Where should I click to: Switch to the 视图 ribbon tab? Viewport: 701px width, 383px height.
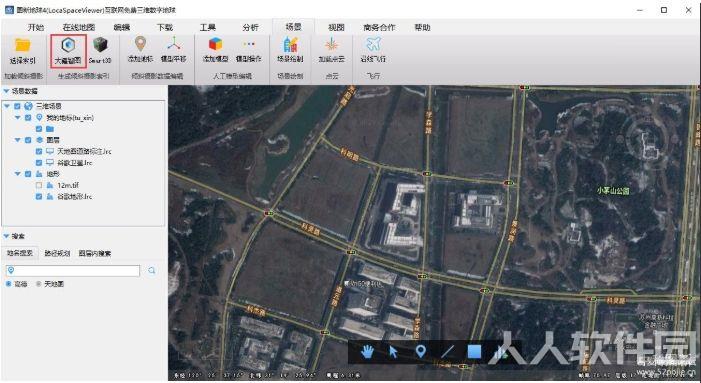pyautogui.click(x=336, y=27)
